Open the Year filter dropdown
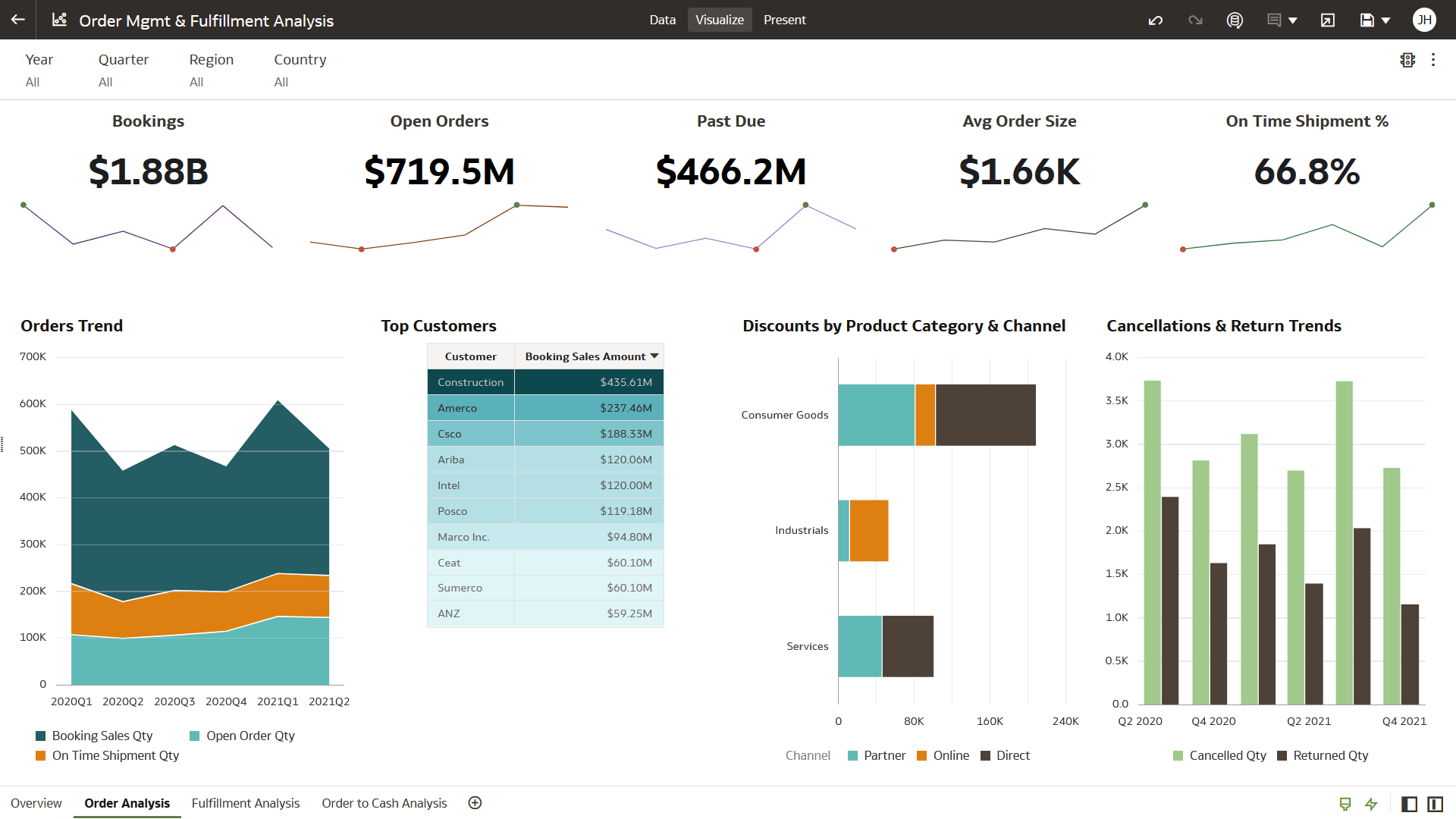This screenshot has width=1456, height=819. (39, 70)
